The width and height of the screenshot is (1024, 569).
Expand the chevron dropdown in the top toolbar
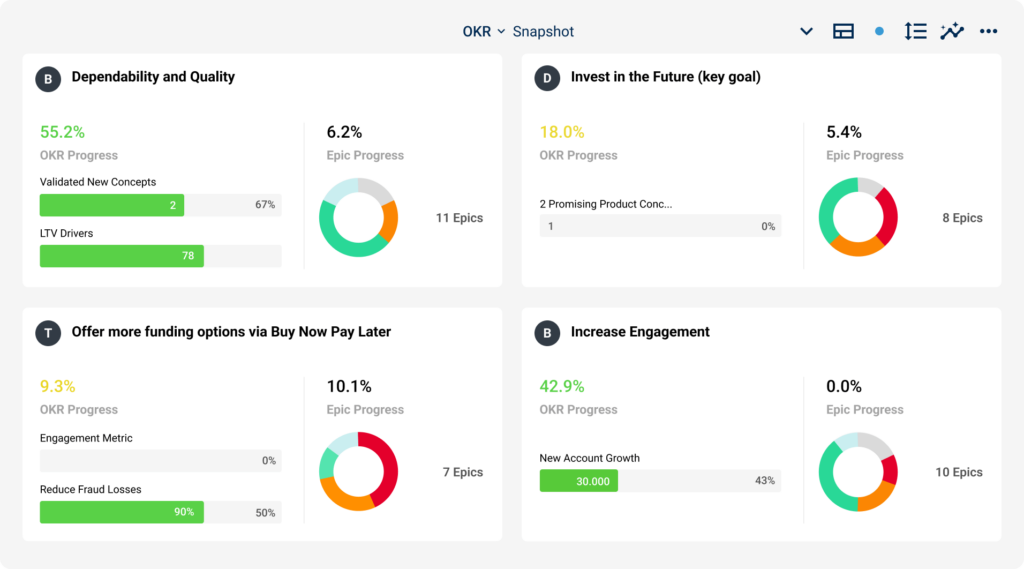(x=806, y=31)
